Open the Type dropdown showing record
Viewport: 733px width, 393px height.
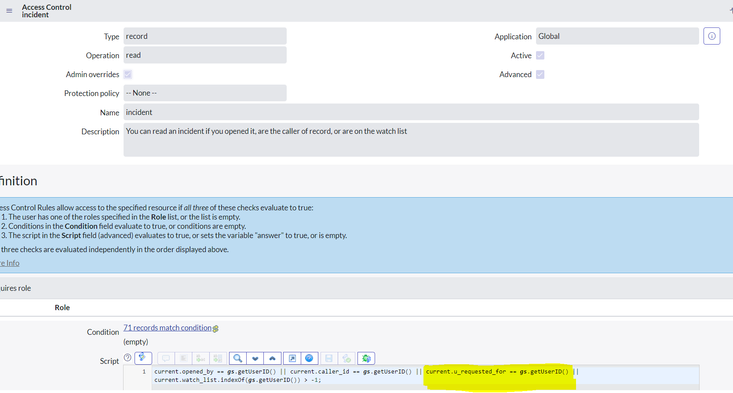click(205, 36)
